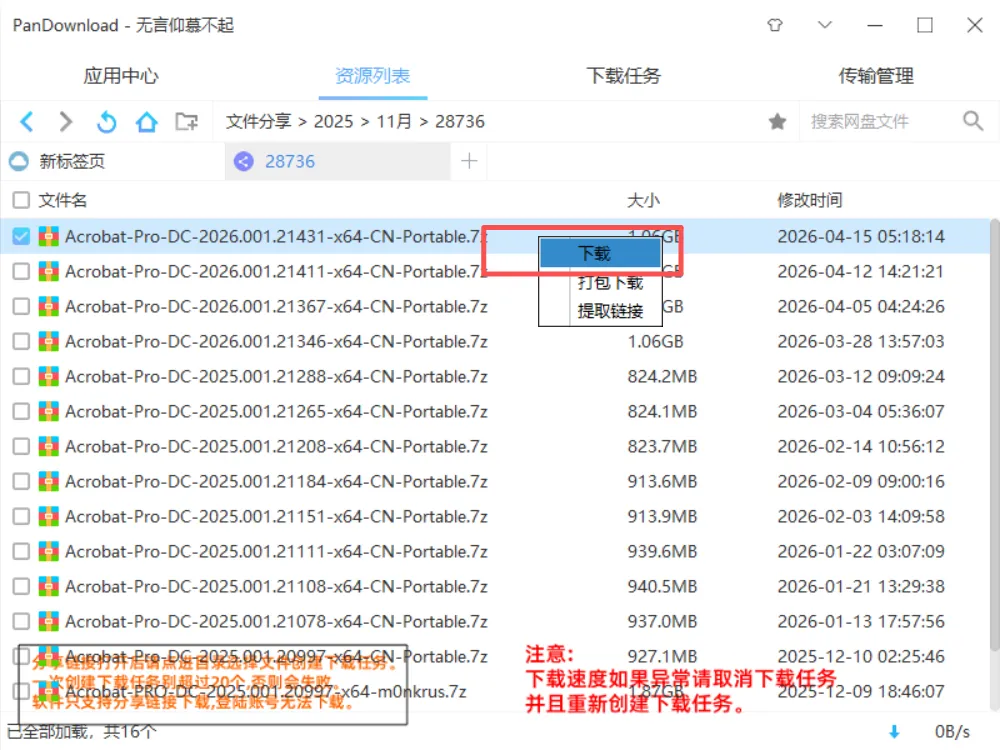Check the 2026.001.21411 file checkbox
Screen dimensions: 1000x750
pos(21,272)
